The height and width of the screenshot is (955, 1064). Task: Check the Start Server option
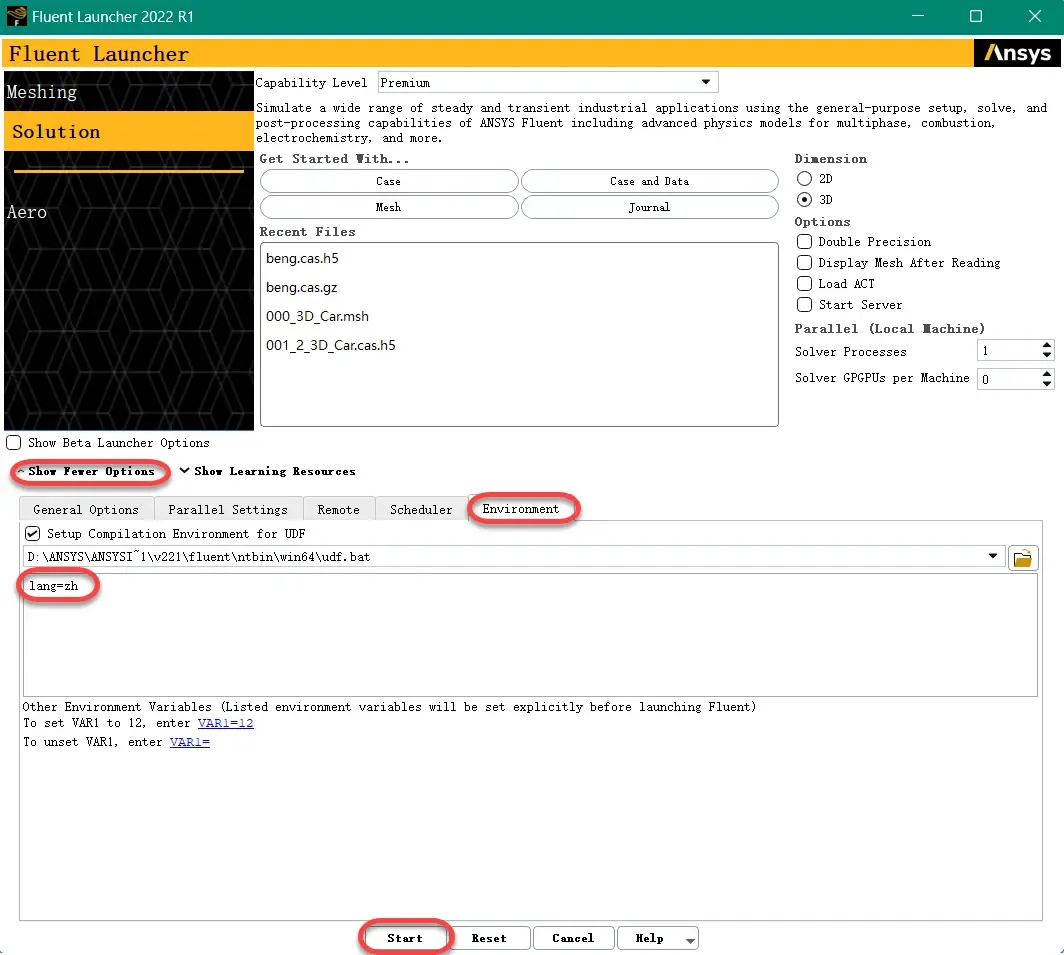(804, 305)
